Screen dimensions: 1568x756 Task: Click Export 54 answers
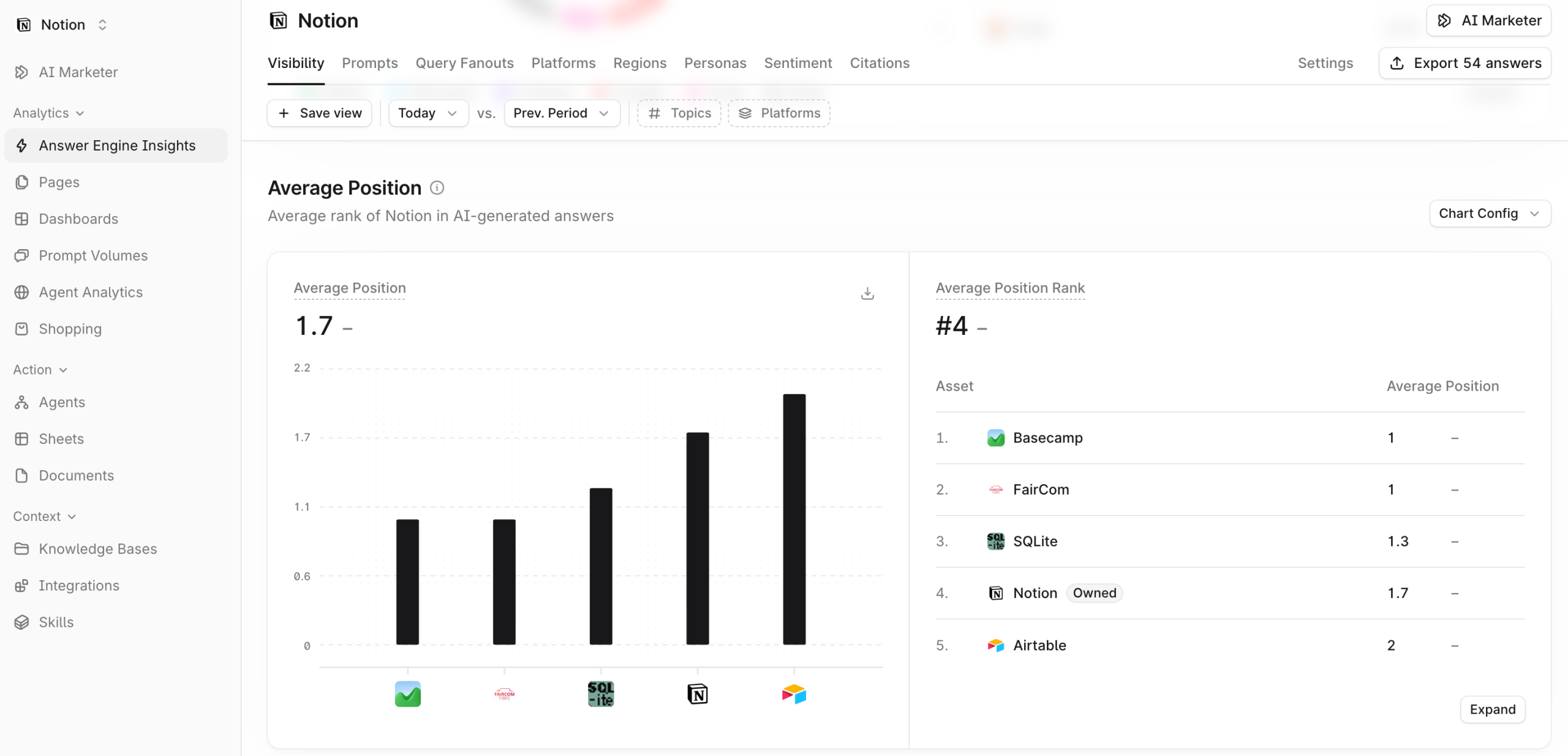click(1465, 63)
